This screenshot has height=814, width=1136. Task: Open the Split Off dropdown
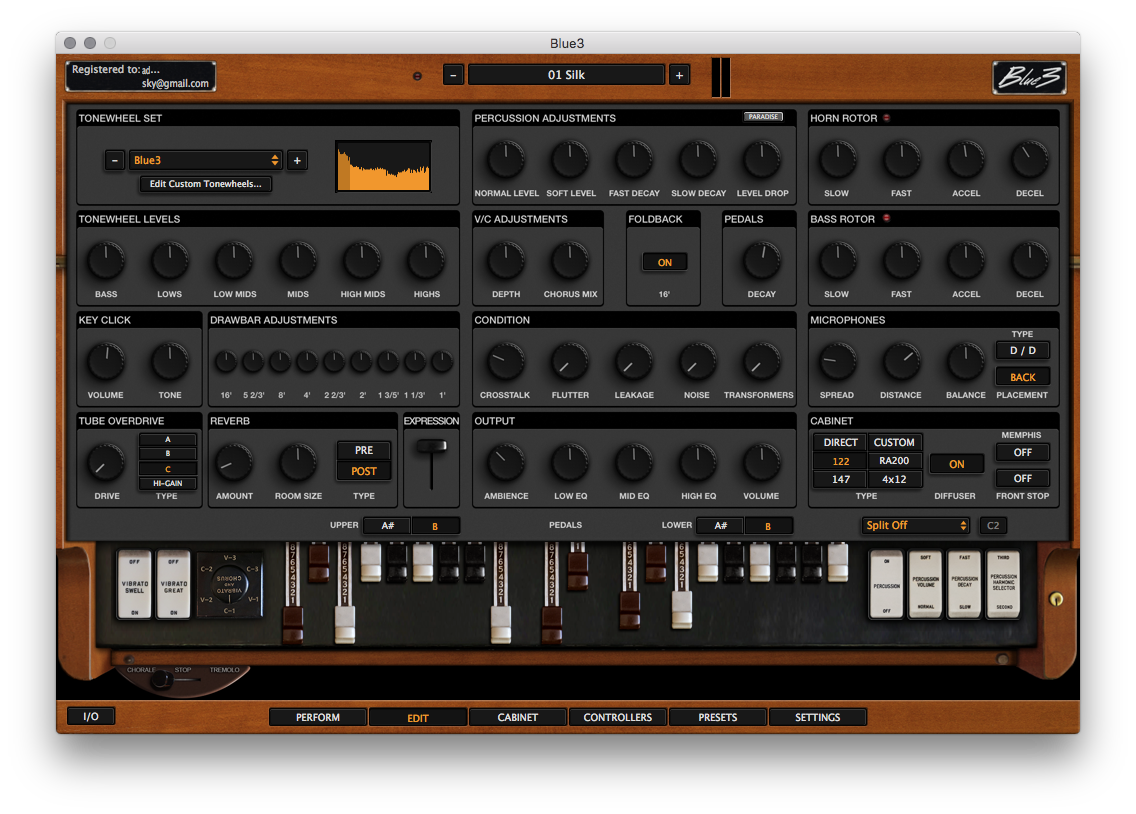tap(915, 525)
